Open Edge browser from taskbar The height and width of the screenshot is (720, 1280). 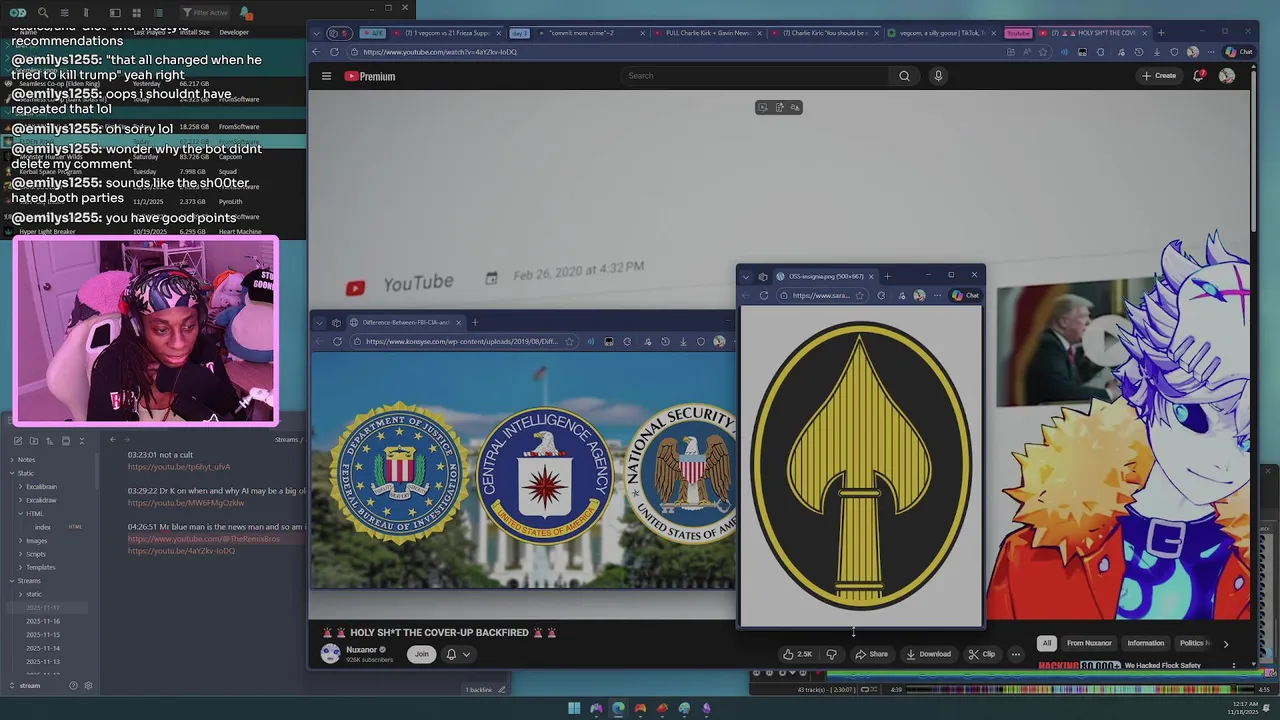618,709
